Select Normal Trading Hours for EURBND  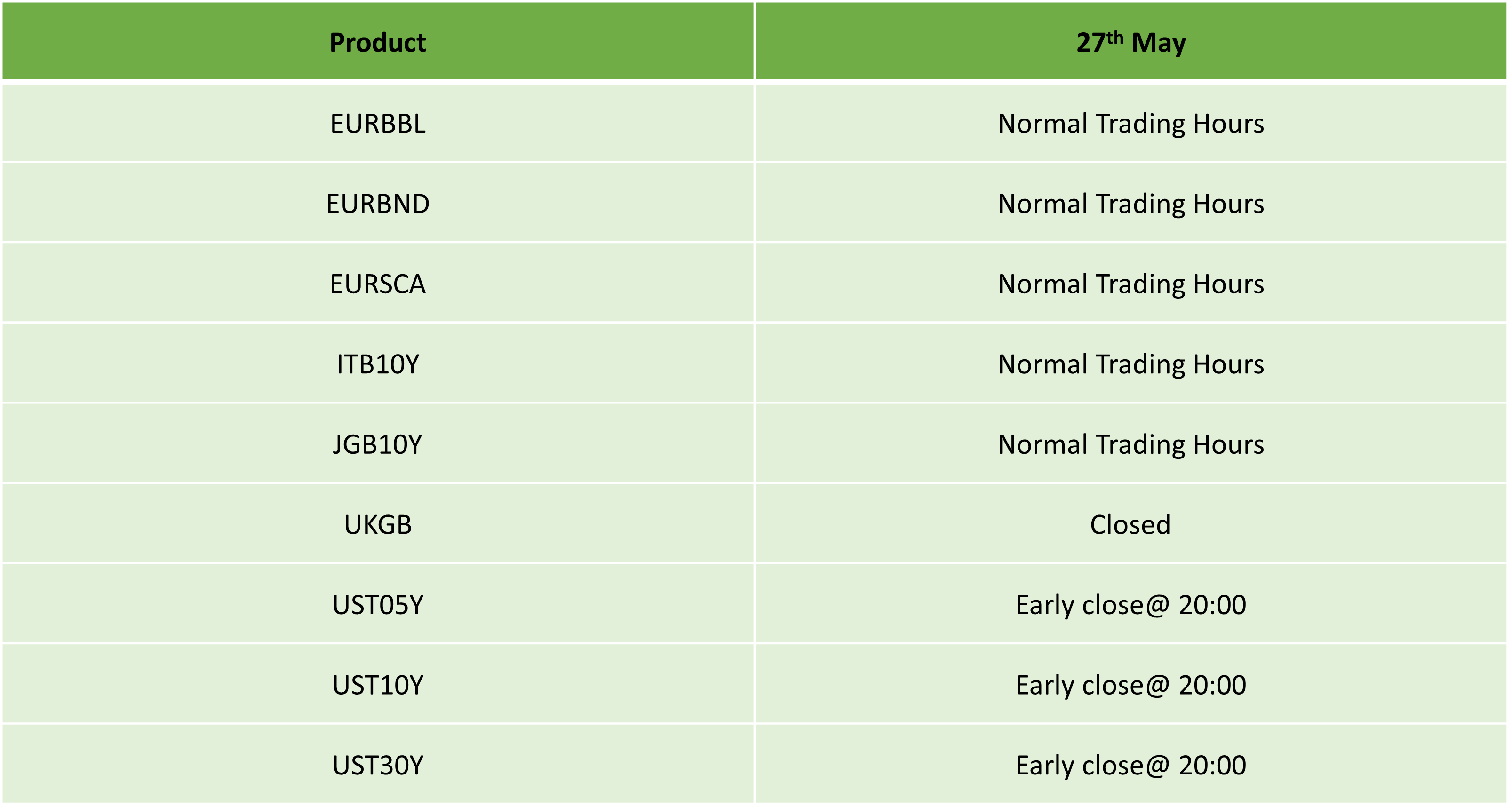1130,204
